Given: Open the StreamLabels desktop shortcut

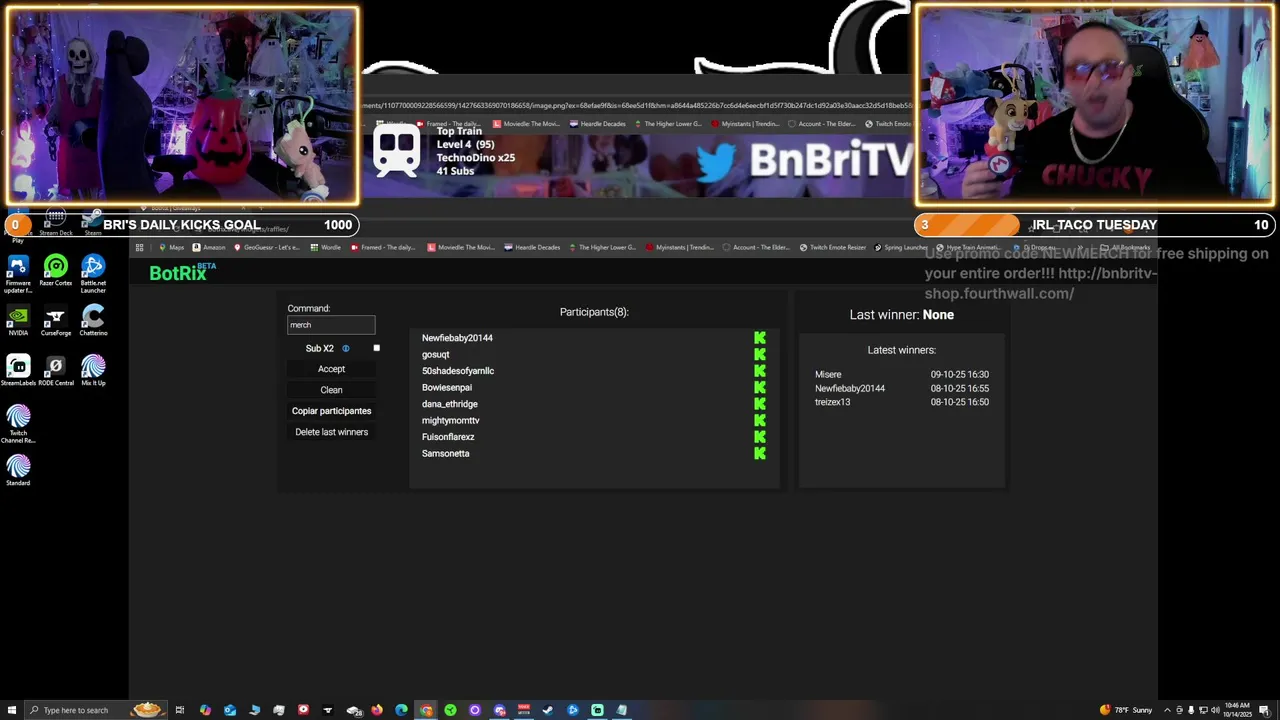Looking at the screenshot, I should [x=18, y=371].
